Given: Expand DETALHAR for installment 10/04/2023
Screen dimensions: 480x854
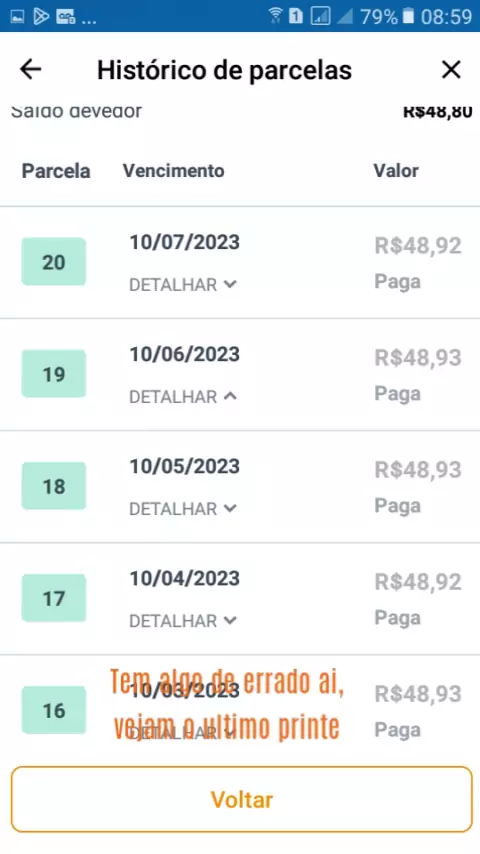Looking at the screenshot, I should pyautogui.click(x=183, y=621).
